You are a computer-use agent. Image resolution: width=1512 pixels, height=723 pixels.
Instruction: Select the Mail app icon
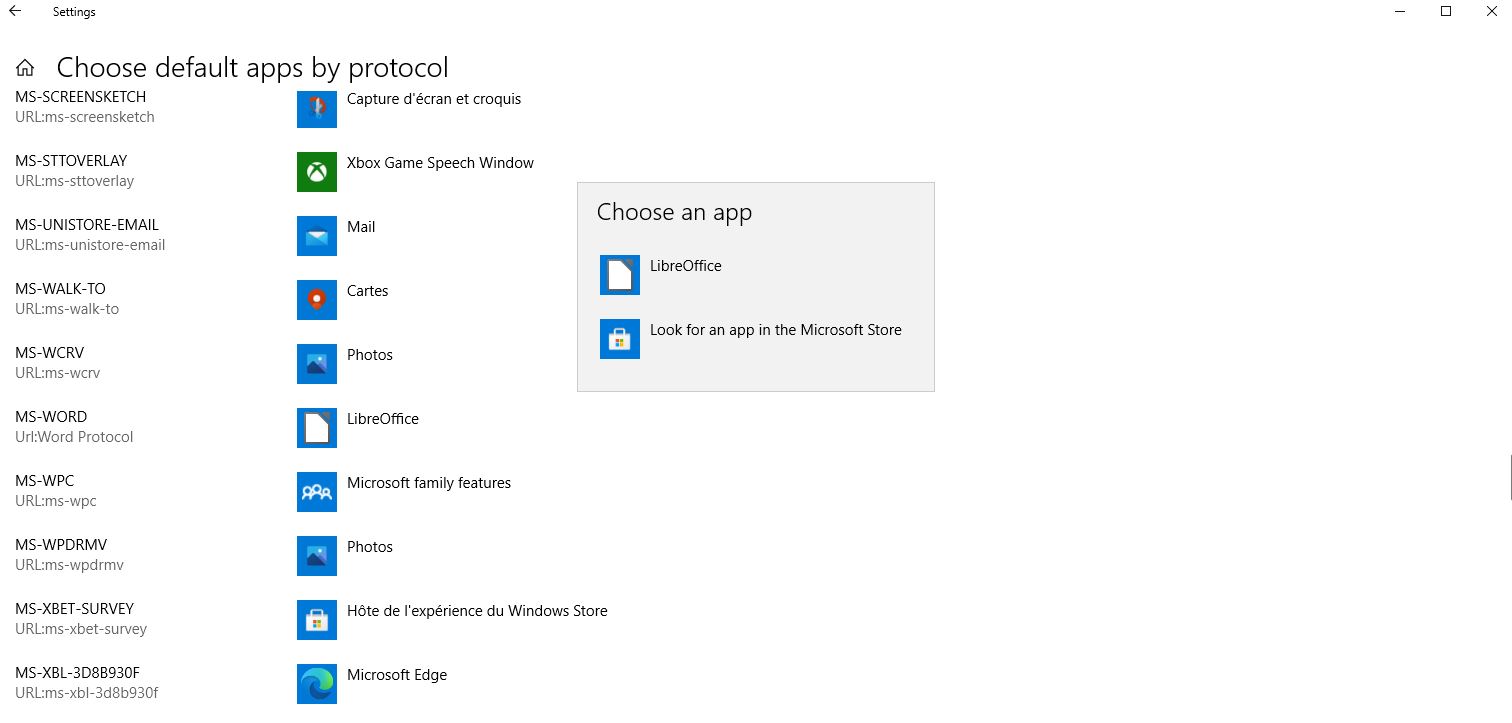316,236
